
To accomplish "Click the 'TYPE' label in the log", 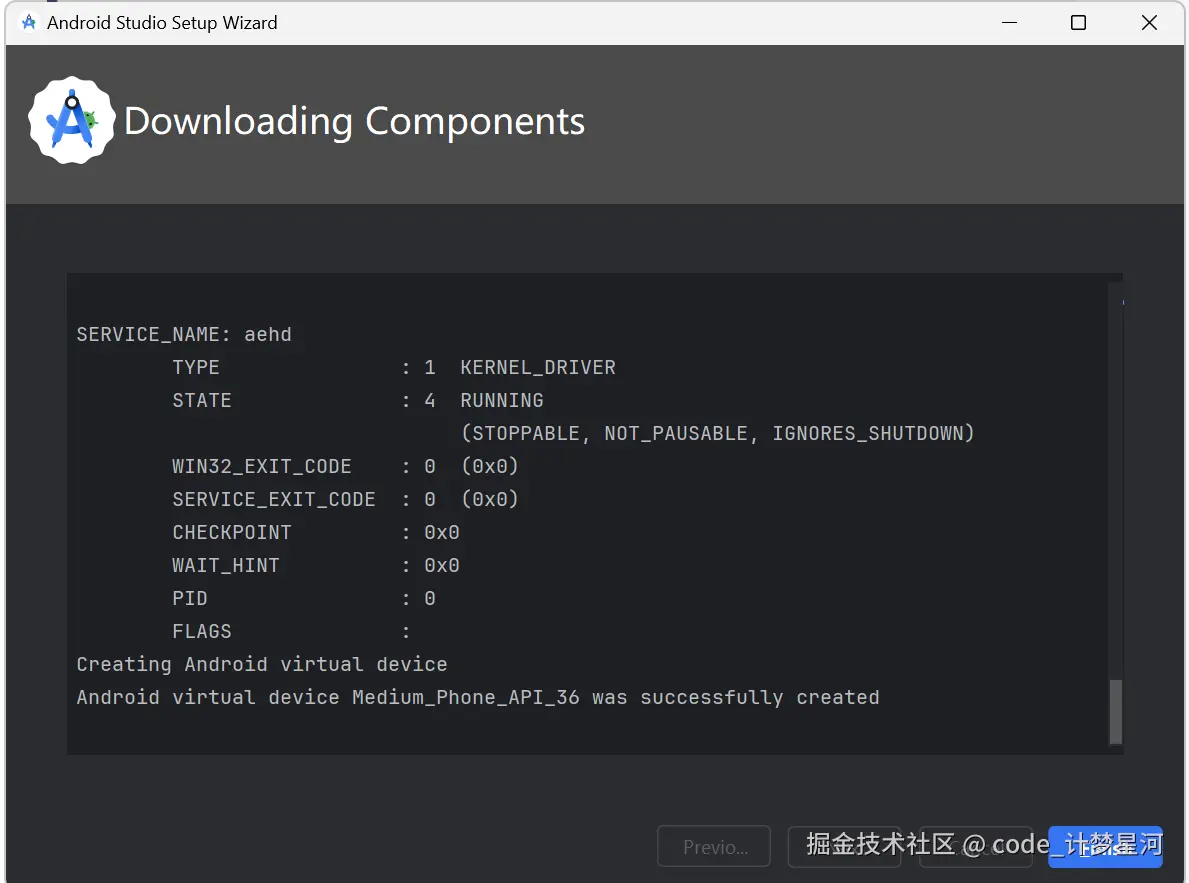I will tap(196, 368).
